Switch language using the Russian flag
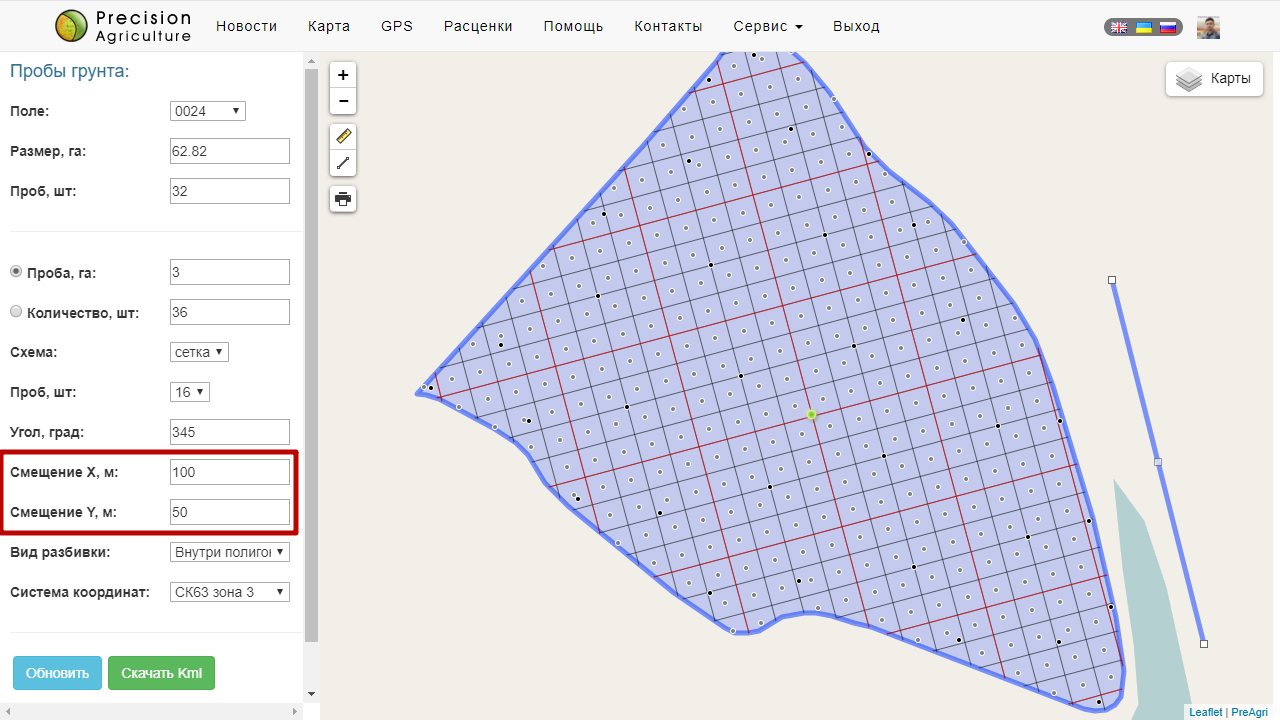Viewport: 1280px width, 720px height. pyautogui.click(x=1166, y=27)
